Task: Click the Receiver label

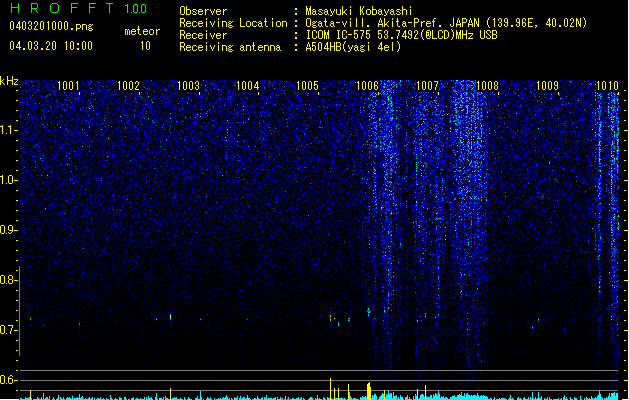Action: (x=203, y=35)
